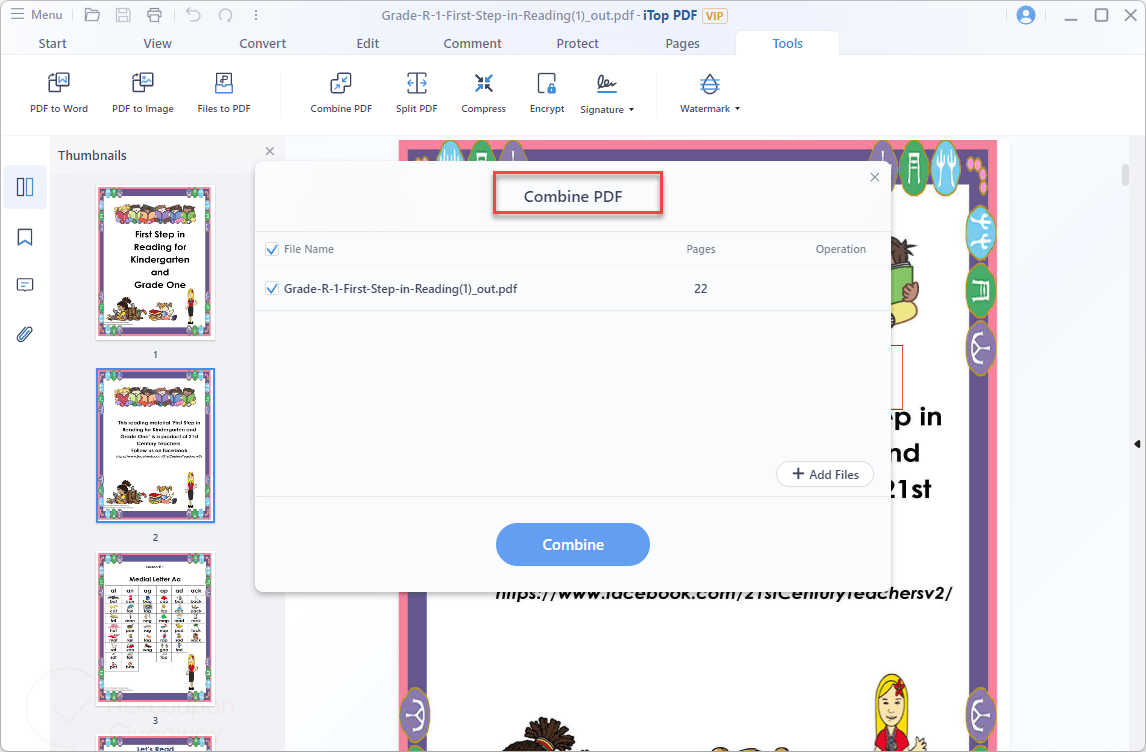Switch to the Comment tab
Viewport: 1146px width, 752px height.
click(x=472, y=44)
